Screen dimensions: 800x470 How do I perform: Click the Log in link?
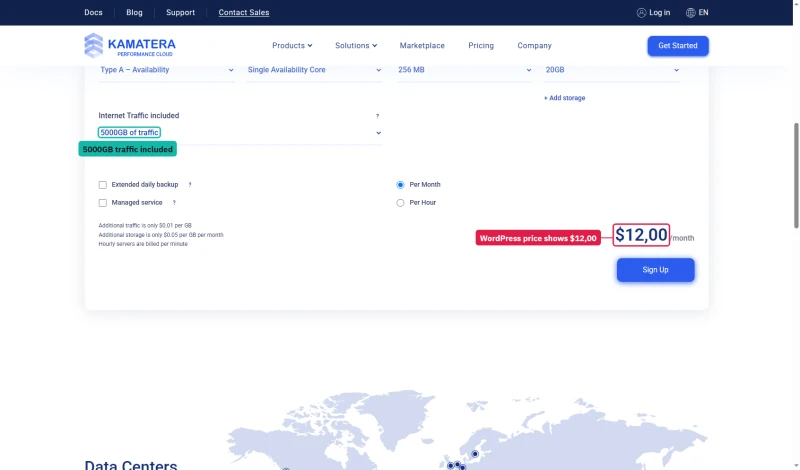pyautogui.click(x=660, y=13)
